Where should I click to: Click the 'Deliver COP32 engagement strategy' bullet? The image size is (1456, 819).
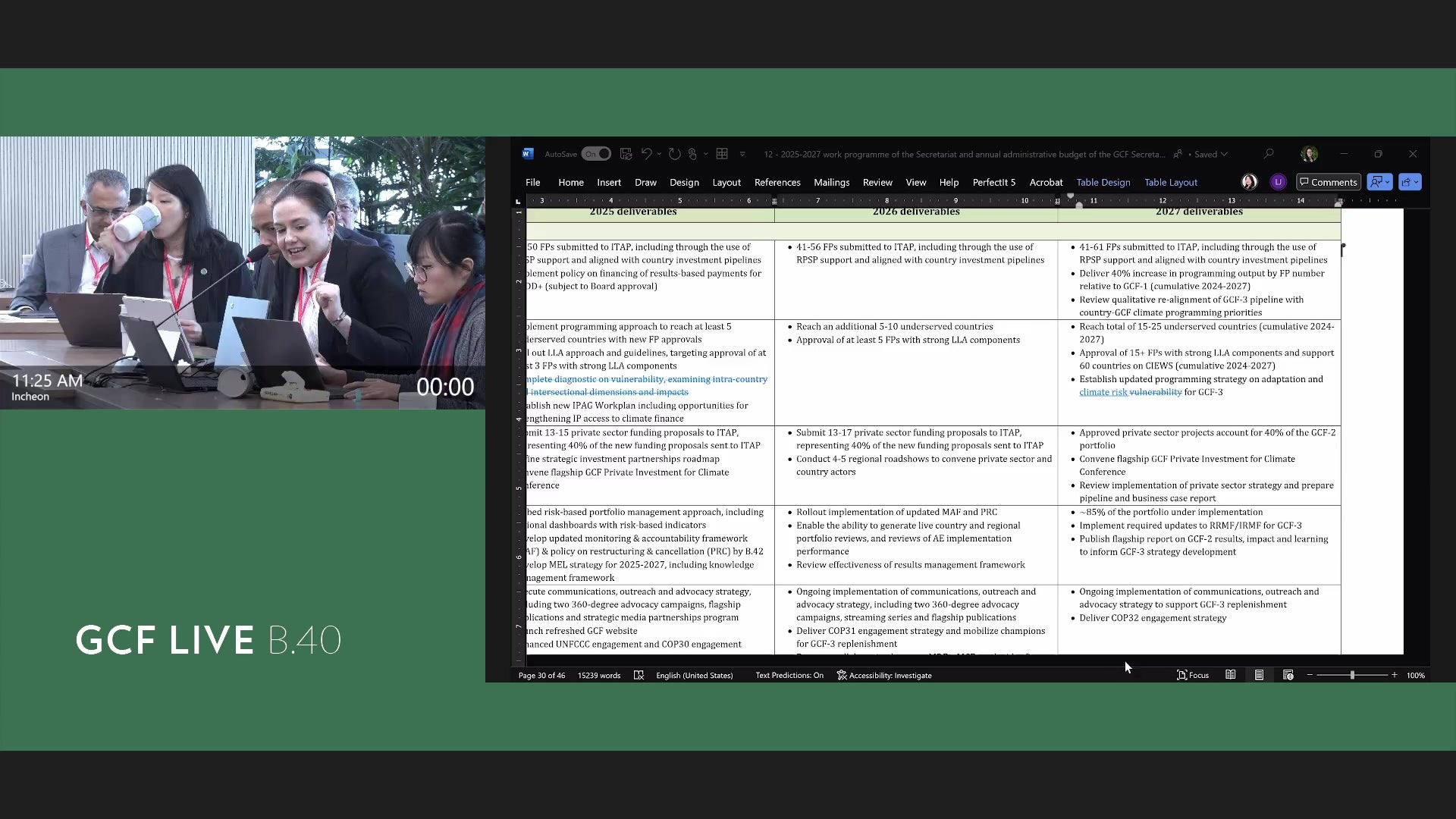click(x=1153, y=618)
